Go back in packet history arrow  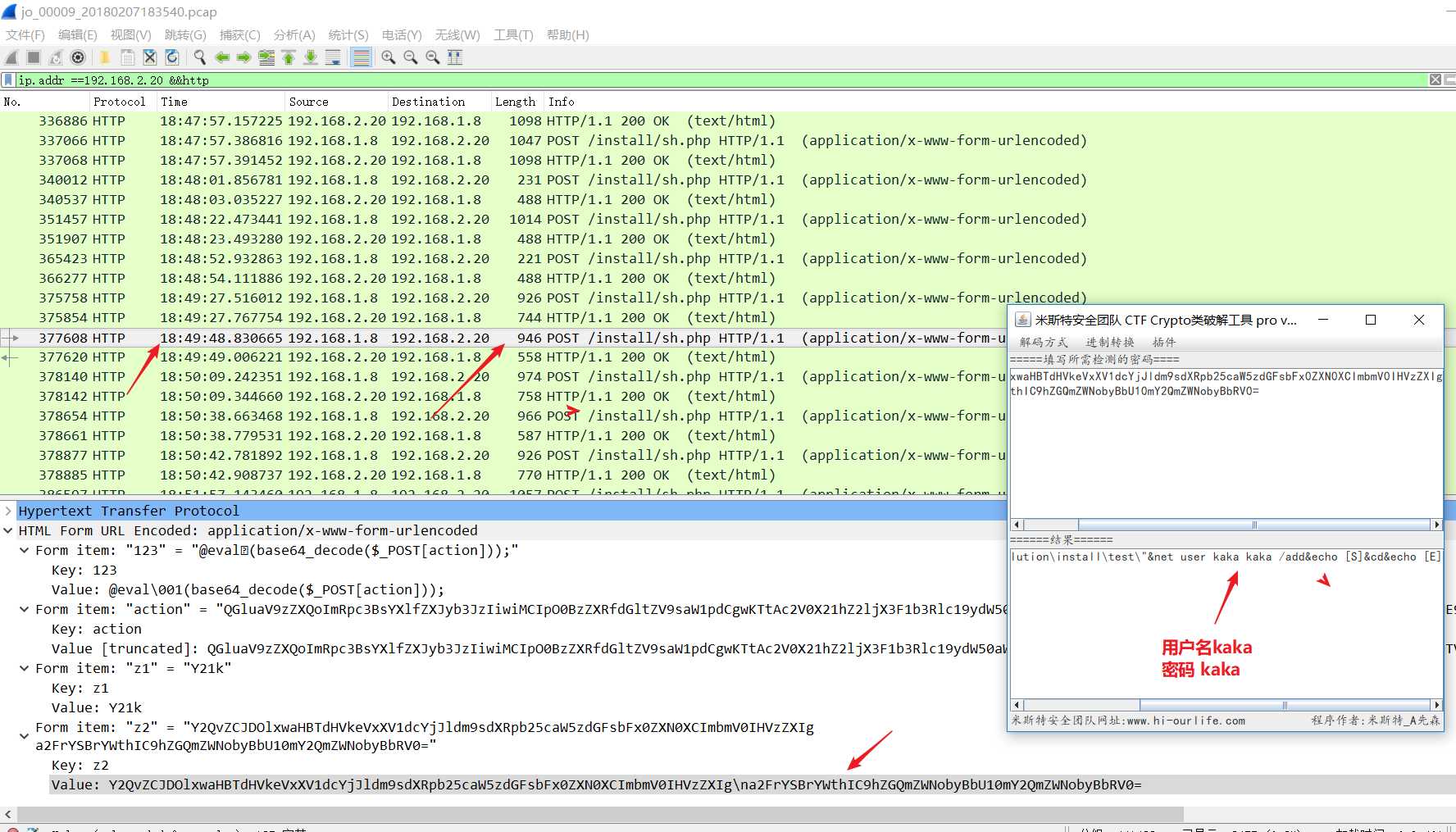tap(221, 57)
